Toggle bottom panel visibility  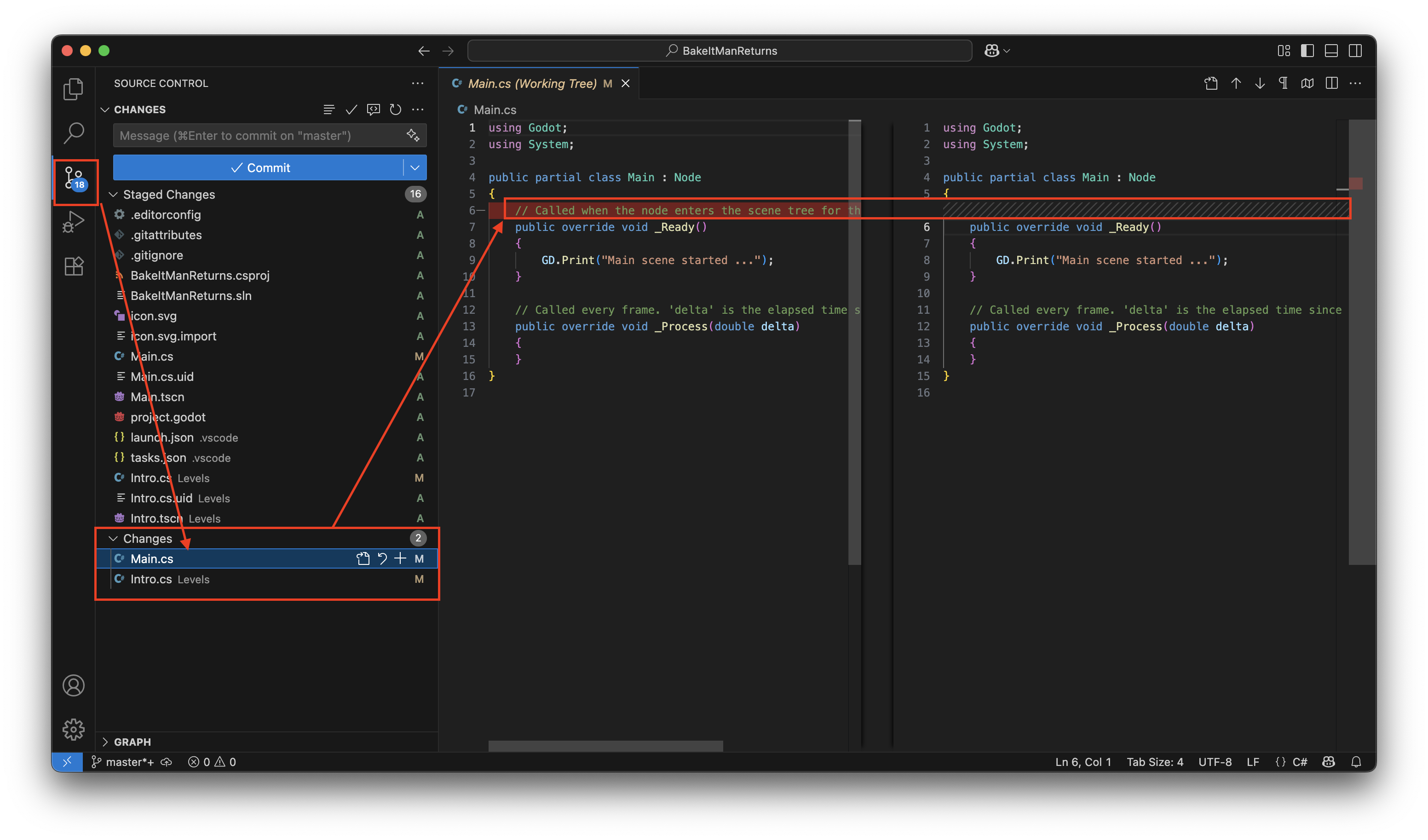(x=1331, y=51)
